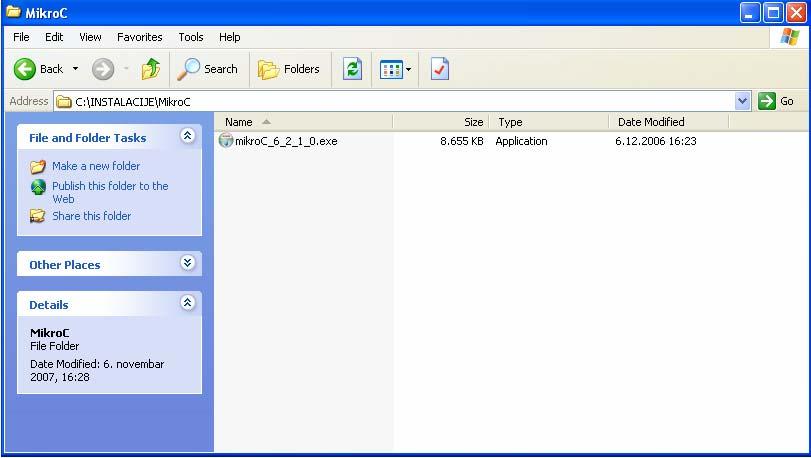Open the Help menu

coord(230,37)
